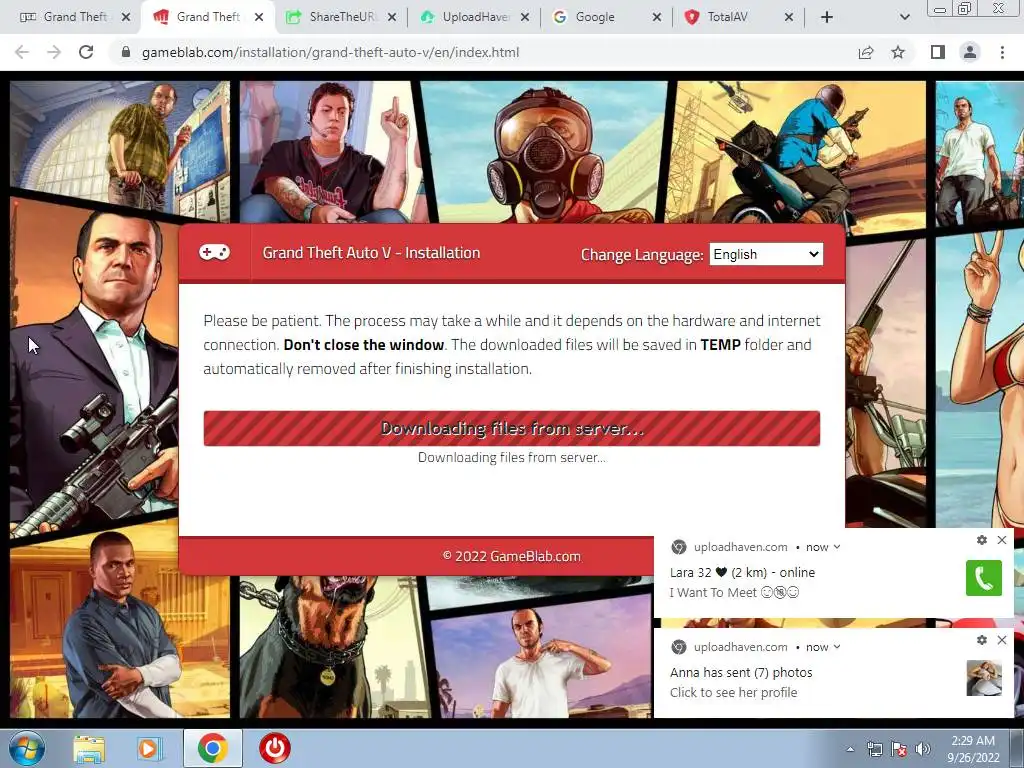Image resolution: width=1024 pixels, height=768 pixels.
Task: Dismiss the Anna photos notification
Action: point(1002,640)
